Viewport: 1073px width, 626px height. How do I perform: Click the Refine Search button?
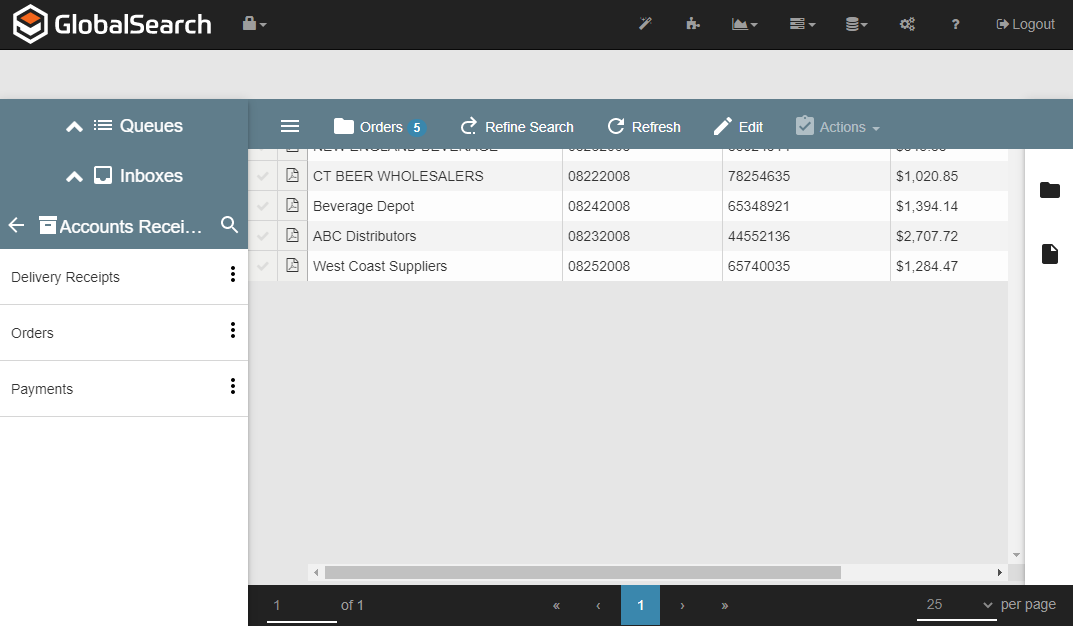point(516,127)
